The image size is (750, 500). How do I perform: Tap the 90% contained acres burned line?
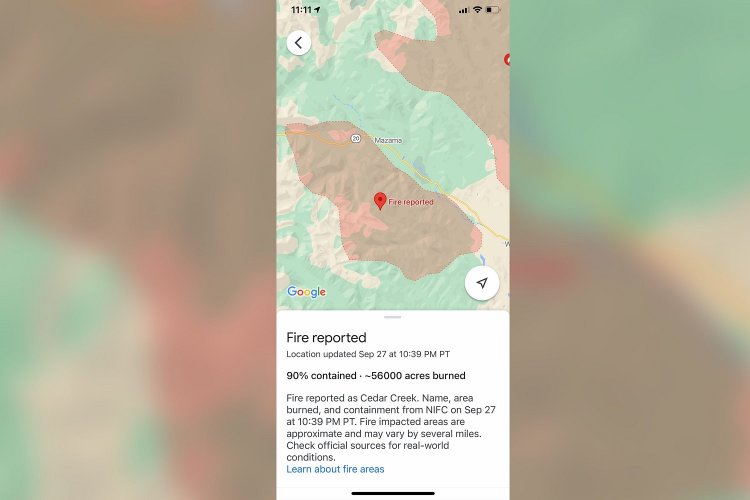pyautogui.click(x=376, y=376)
